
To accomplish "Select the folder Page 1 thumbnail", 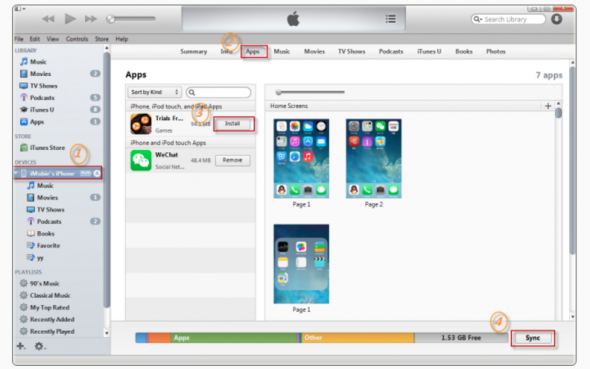I will (x=301, y=264).
